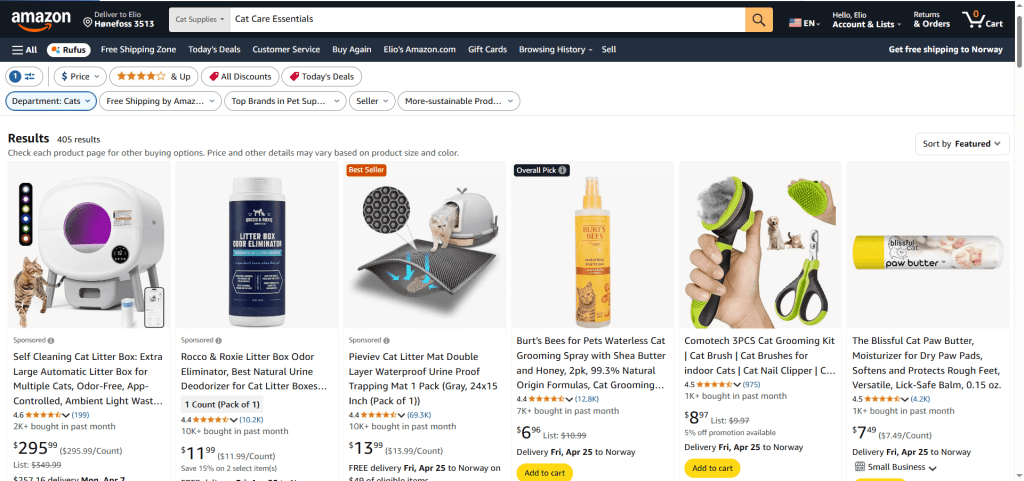Go to Amazon home via logo

click(40, 20)
